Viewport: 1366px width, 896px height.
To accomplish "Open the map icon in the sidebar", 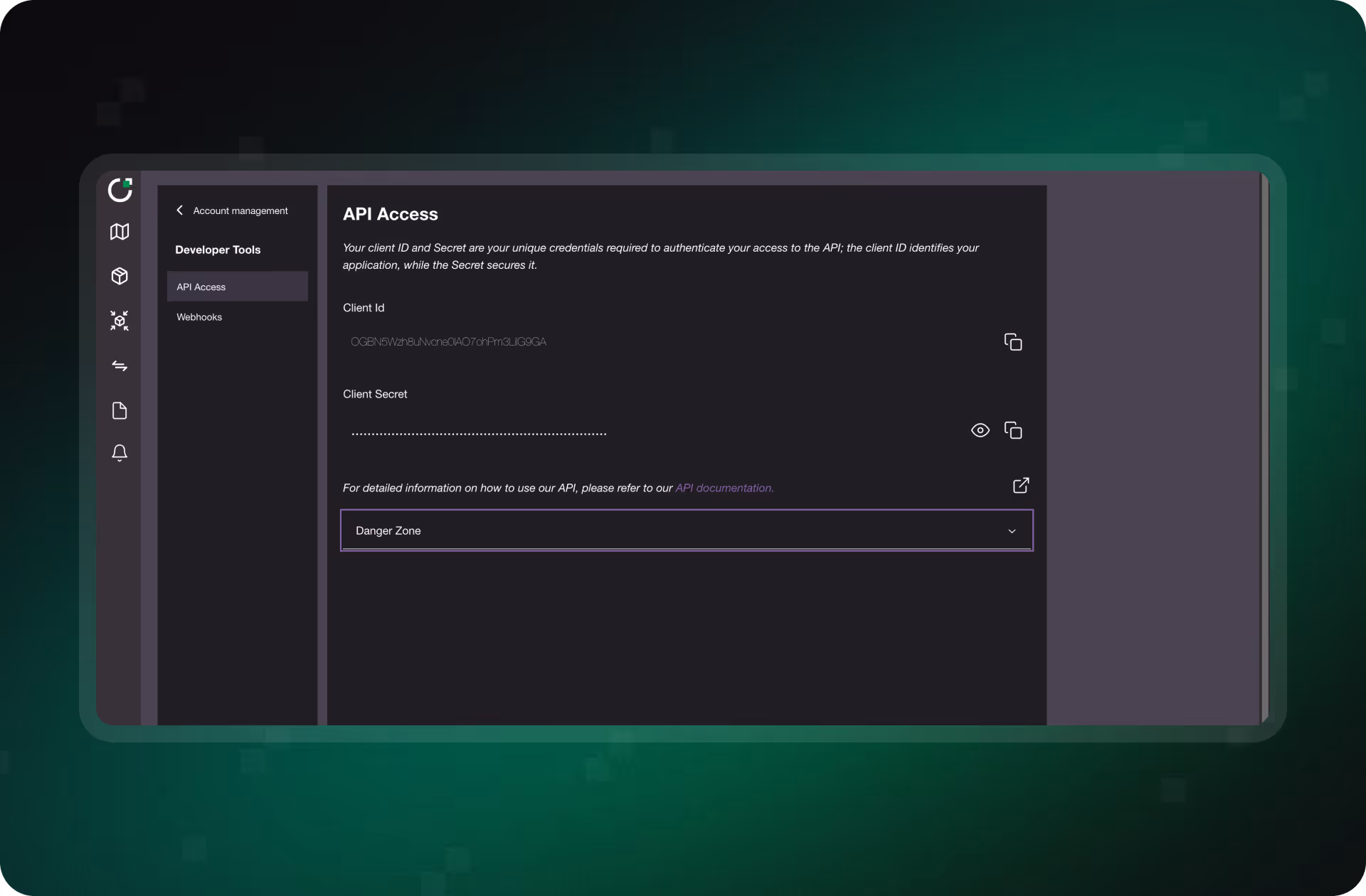I will 120,232.
